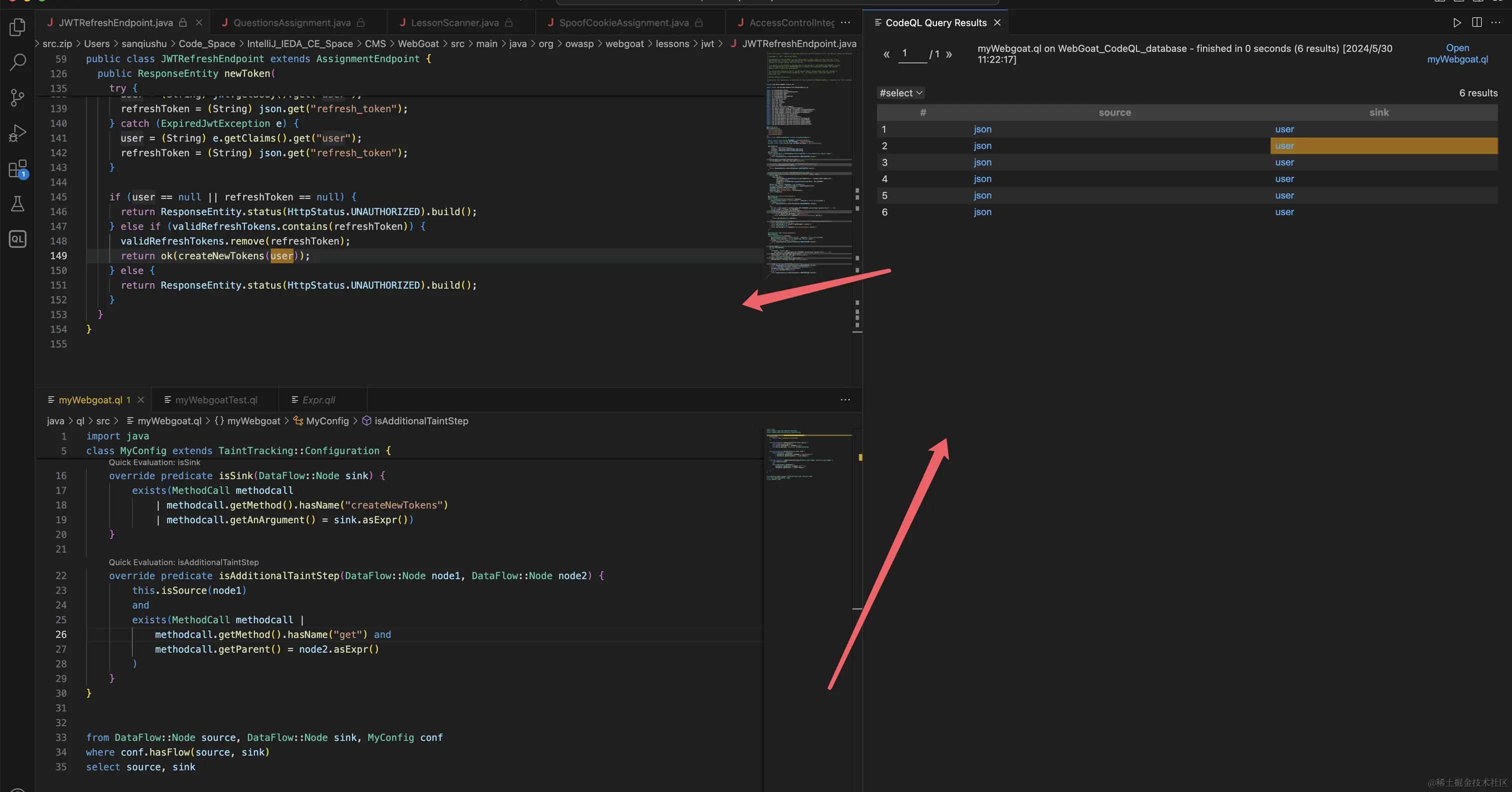Open the Run and Debug view

17,133
